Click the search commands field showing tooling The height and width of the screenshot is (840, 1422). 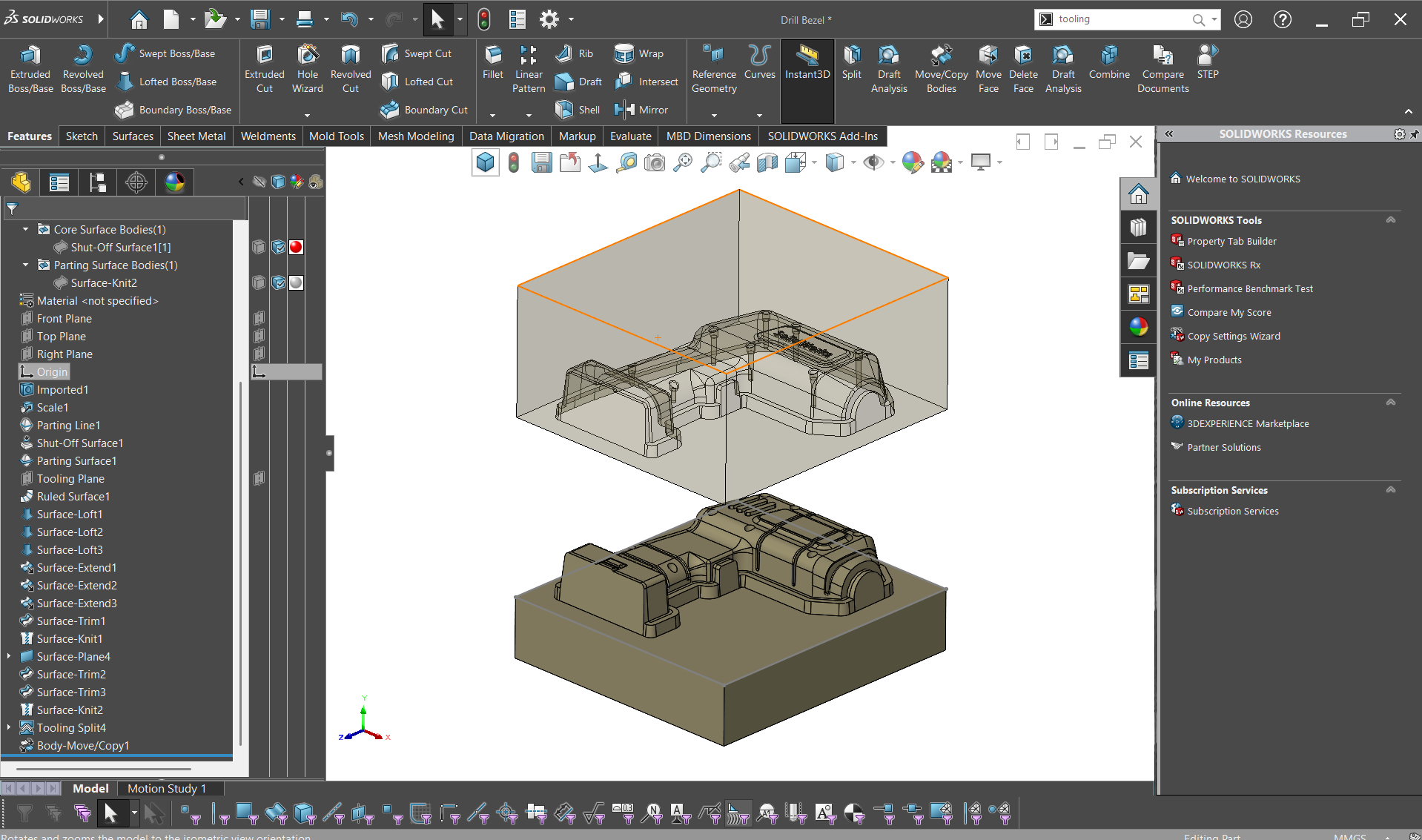[x=1120, y=19]
